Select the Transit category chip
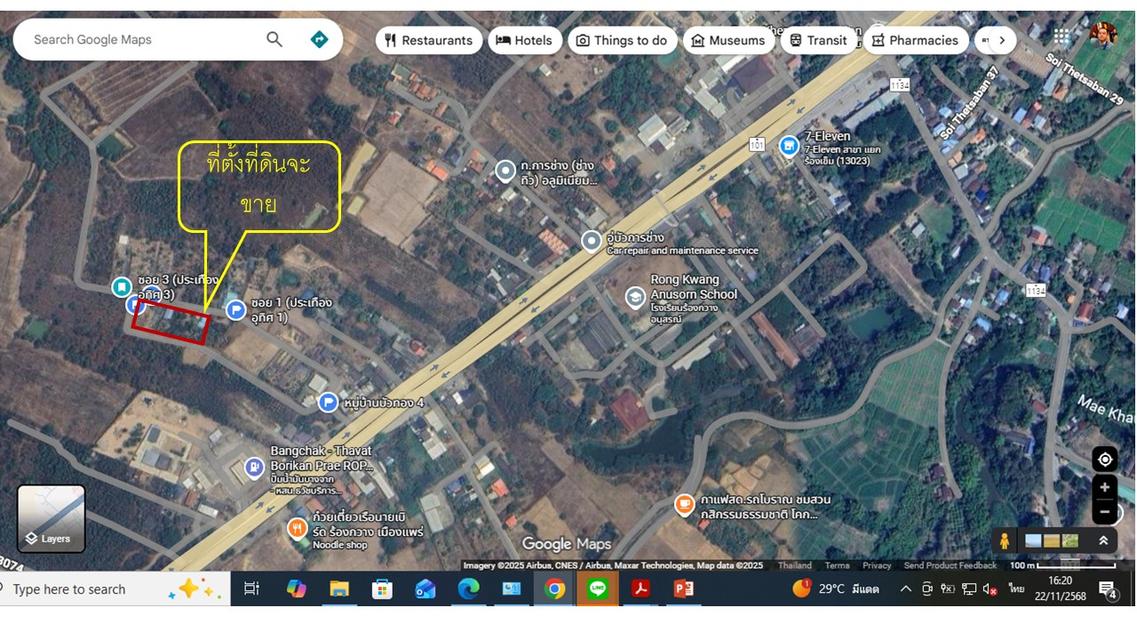This screenshot has height=640, width=1137. click(819, 40)
